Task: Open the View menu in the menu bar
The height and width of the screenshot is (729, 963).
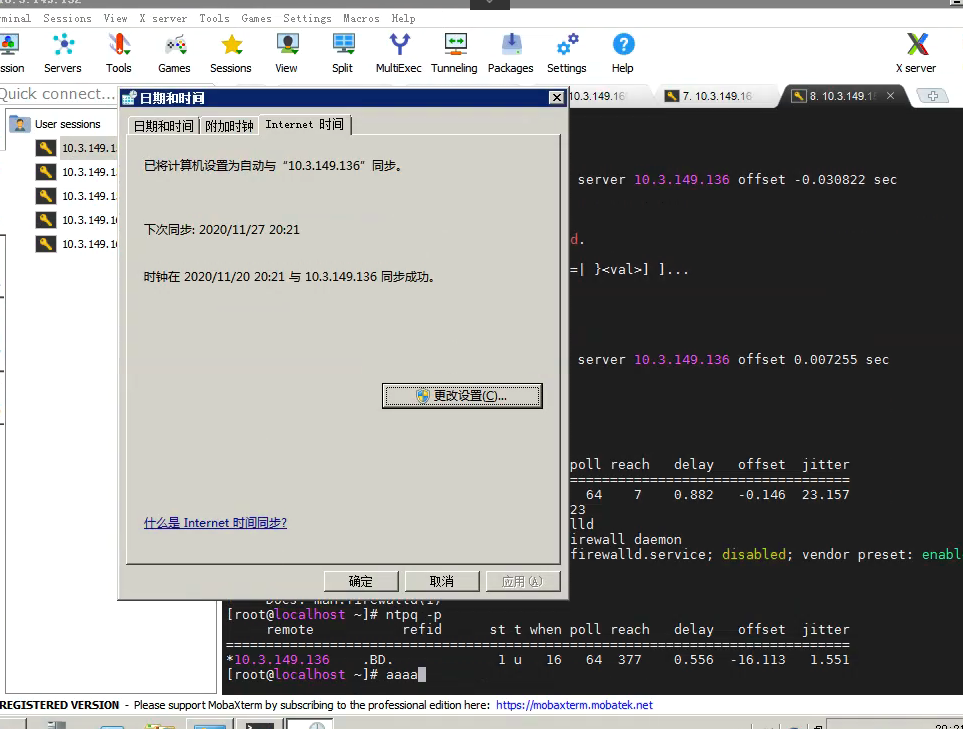Action: [115, 18]
